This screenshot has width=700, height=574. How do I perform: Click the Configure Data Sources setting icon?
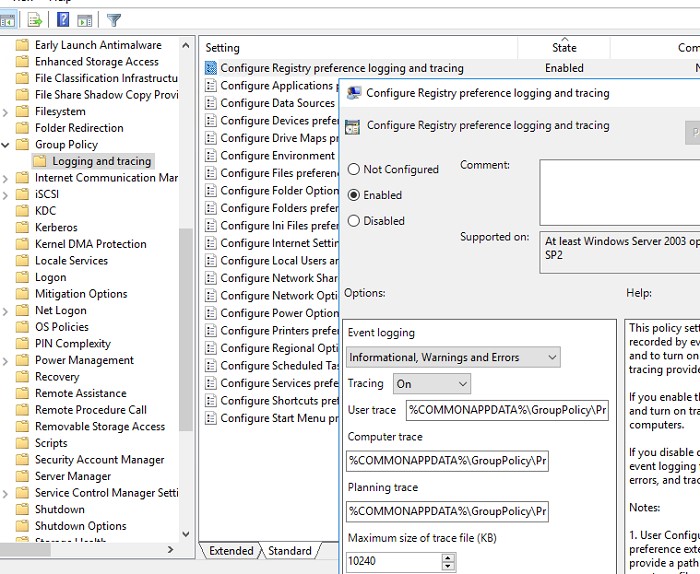coord(210,103)
